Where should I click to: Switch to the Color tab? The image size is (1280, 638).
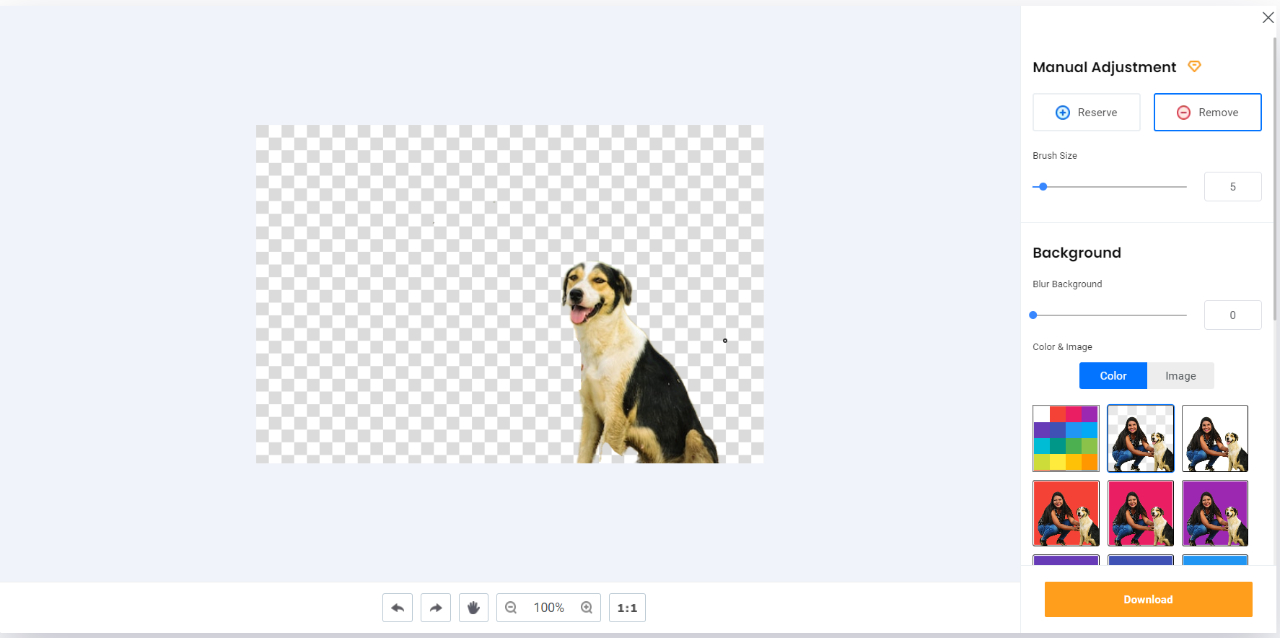click(x=1113, y=376)
